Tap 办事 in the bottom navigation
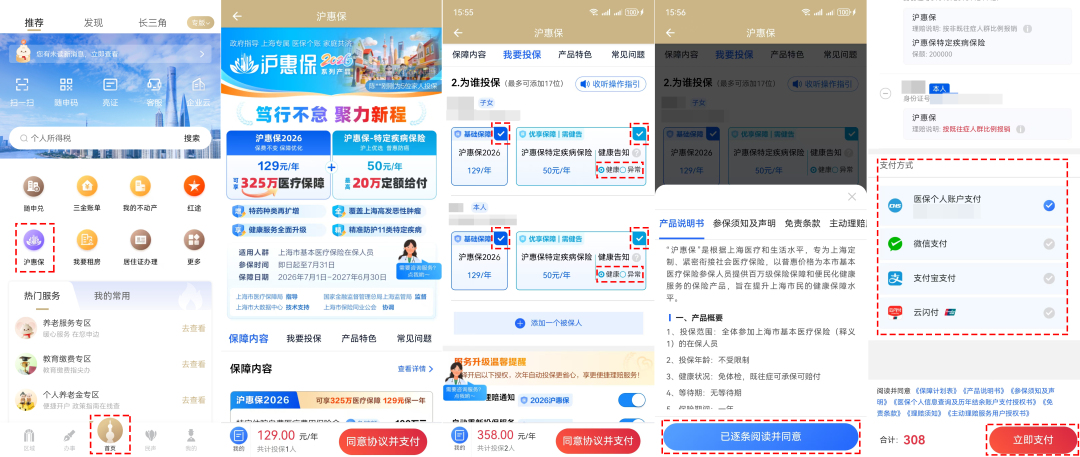This screenshot has height=457, width=1080. click(69, 439)
